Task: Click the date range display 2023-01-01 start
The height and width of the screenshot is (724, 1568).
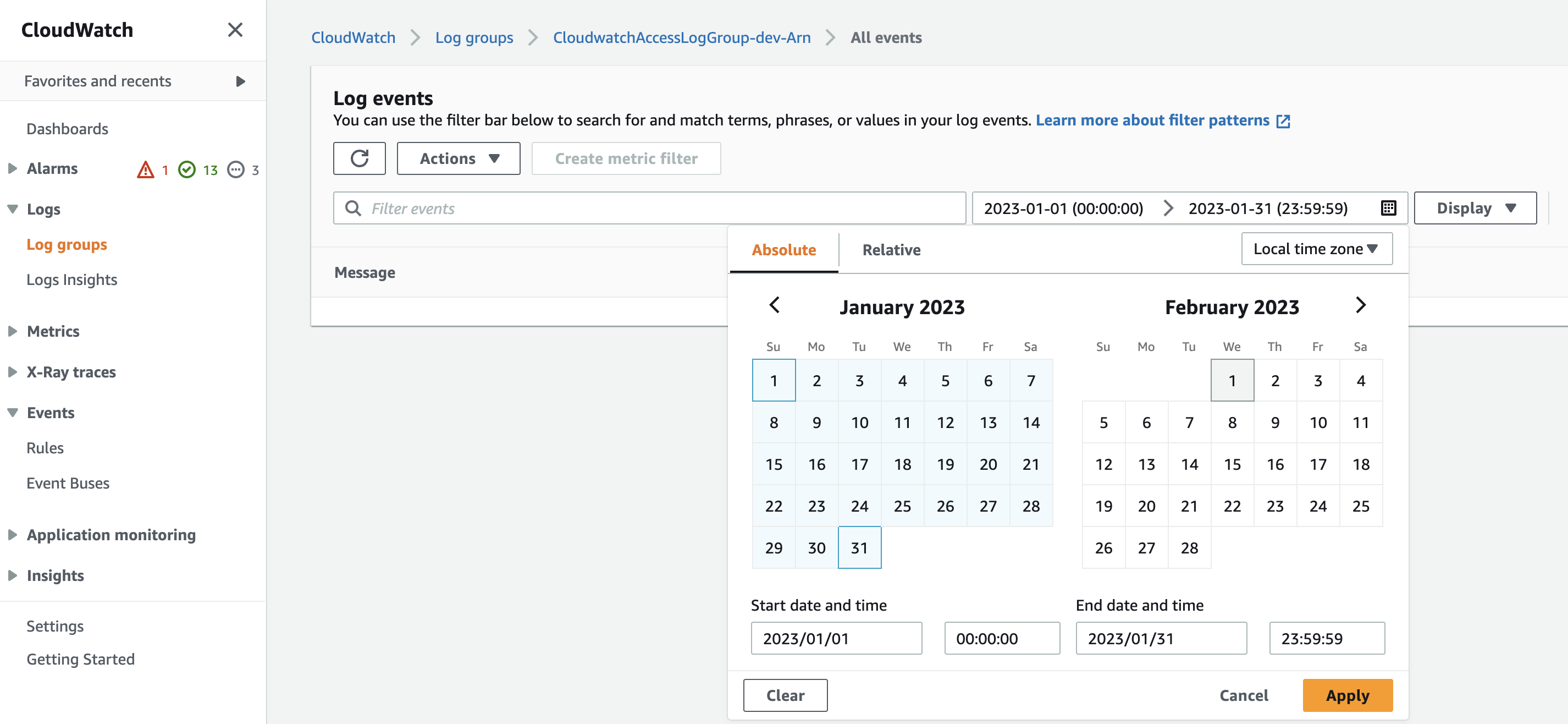Action: 1063,209
